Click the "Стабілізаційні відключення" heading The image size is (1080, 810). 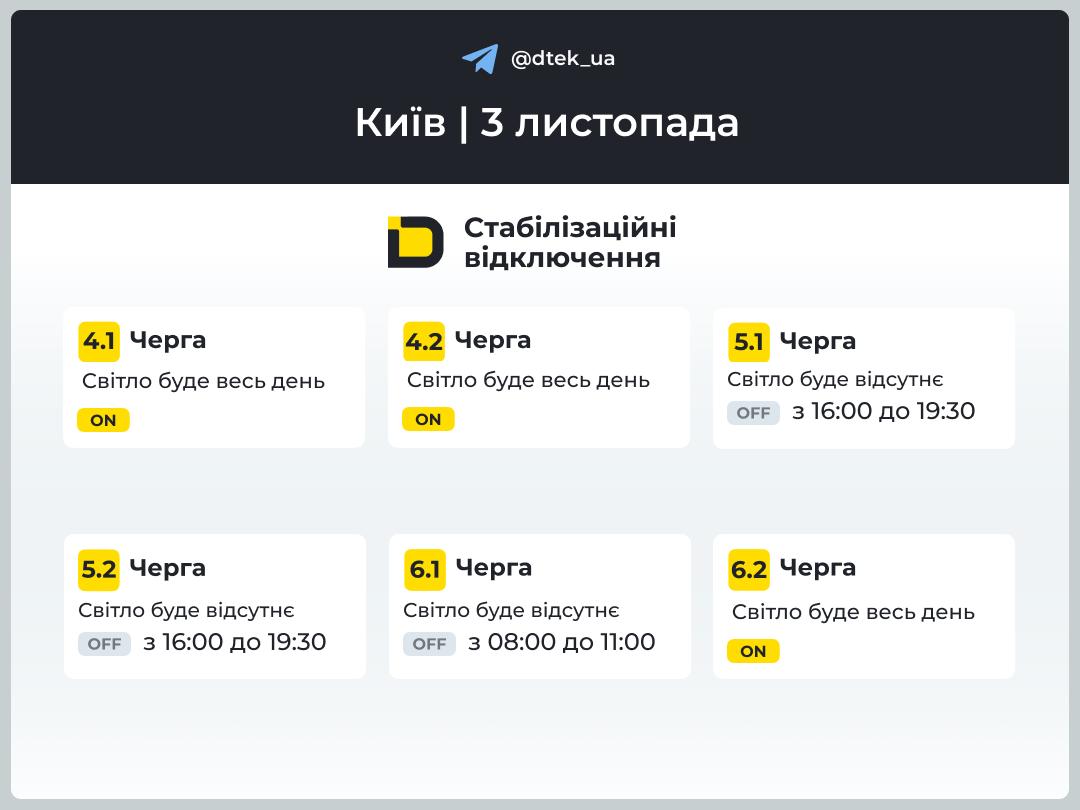coord(570,242)
